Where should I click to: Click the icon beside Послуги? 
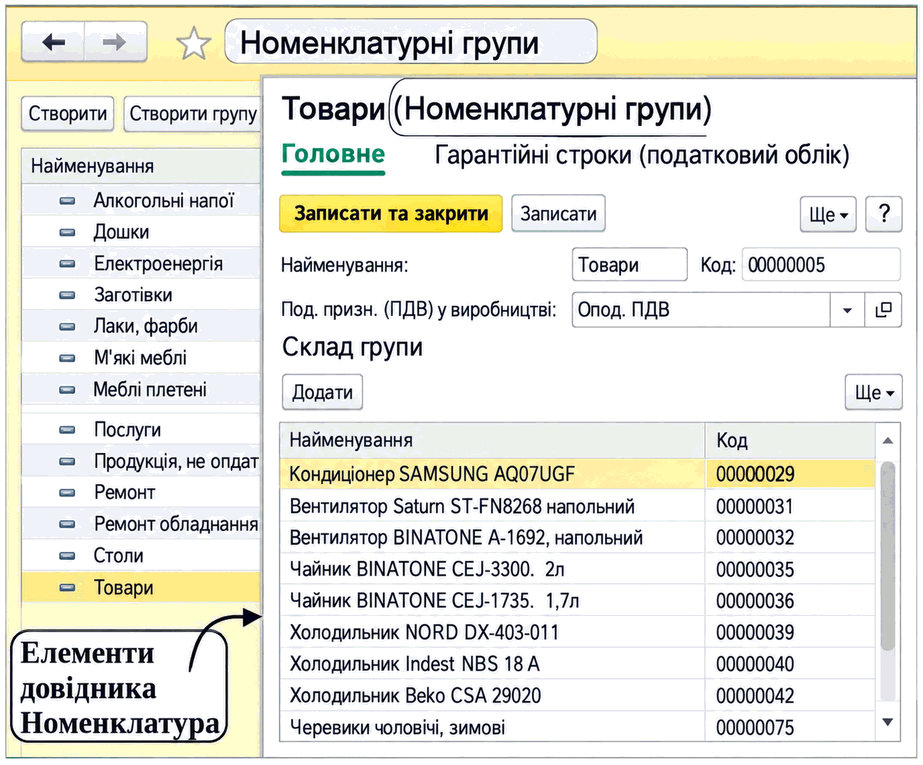68,430
